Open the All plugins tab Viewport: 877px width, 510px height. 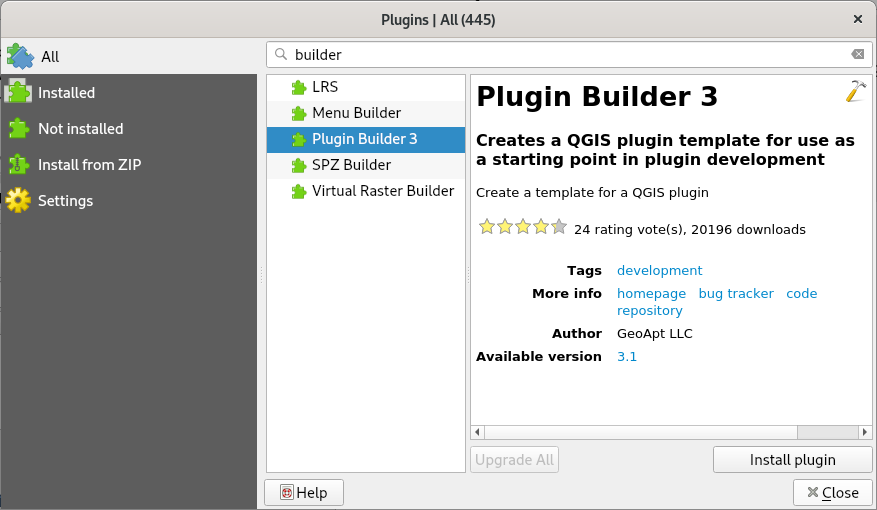(129, 56)
